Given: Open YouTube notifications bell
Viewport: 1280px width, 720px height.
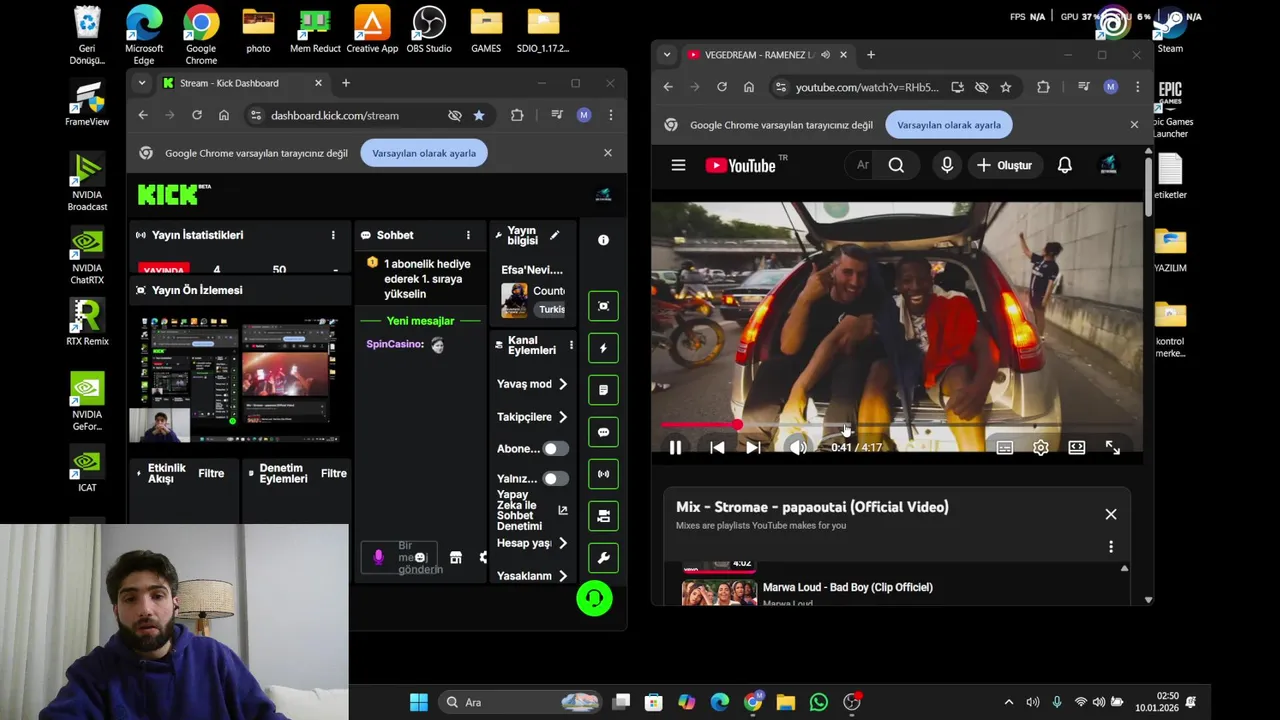Looking at the screenshot, I should click(1065, 165).
